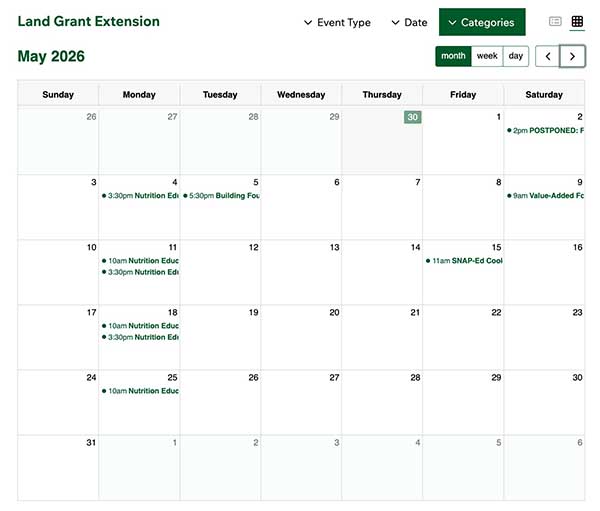Image resolution: width=600 pixels, height=511 pixels.
Task: Open 10am Nutrition event on May 25
Action: (x=141, y=391)
